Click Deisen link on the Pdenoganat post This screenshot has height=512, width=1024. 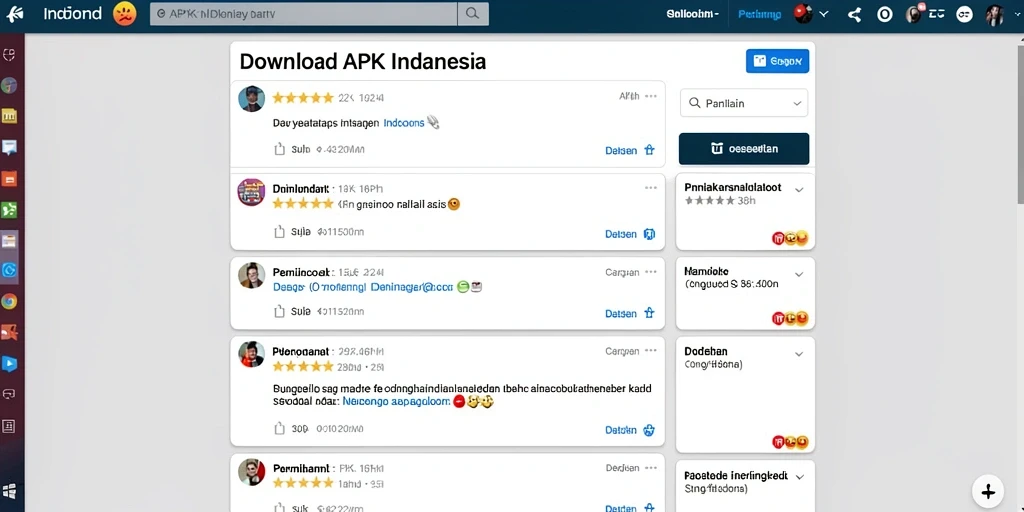621,430
